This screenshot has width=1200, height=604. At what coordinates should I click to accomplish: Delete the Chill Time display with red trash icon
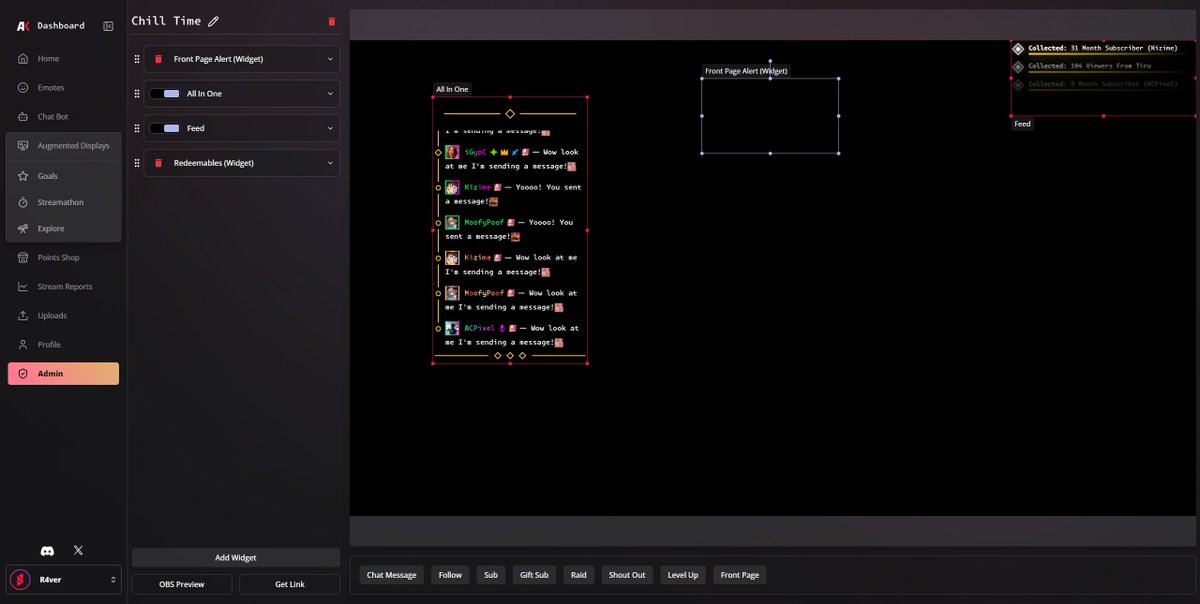(332, 21)
